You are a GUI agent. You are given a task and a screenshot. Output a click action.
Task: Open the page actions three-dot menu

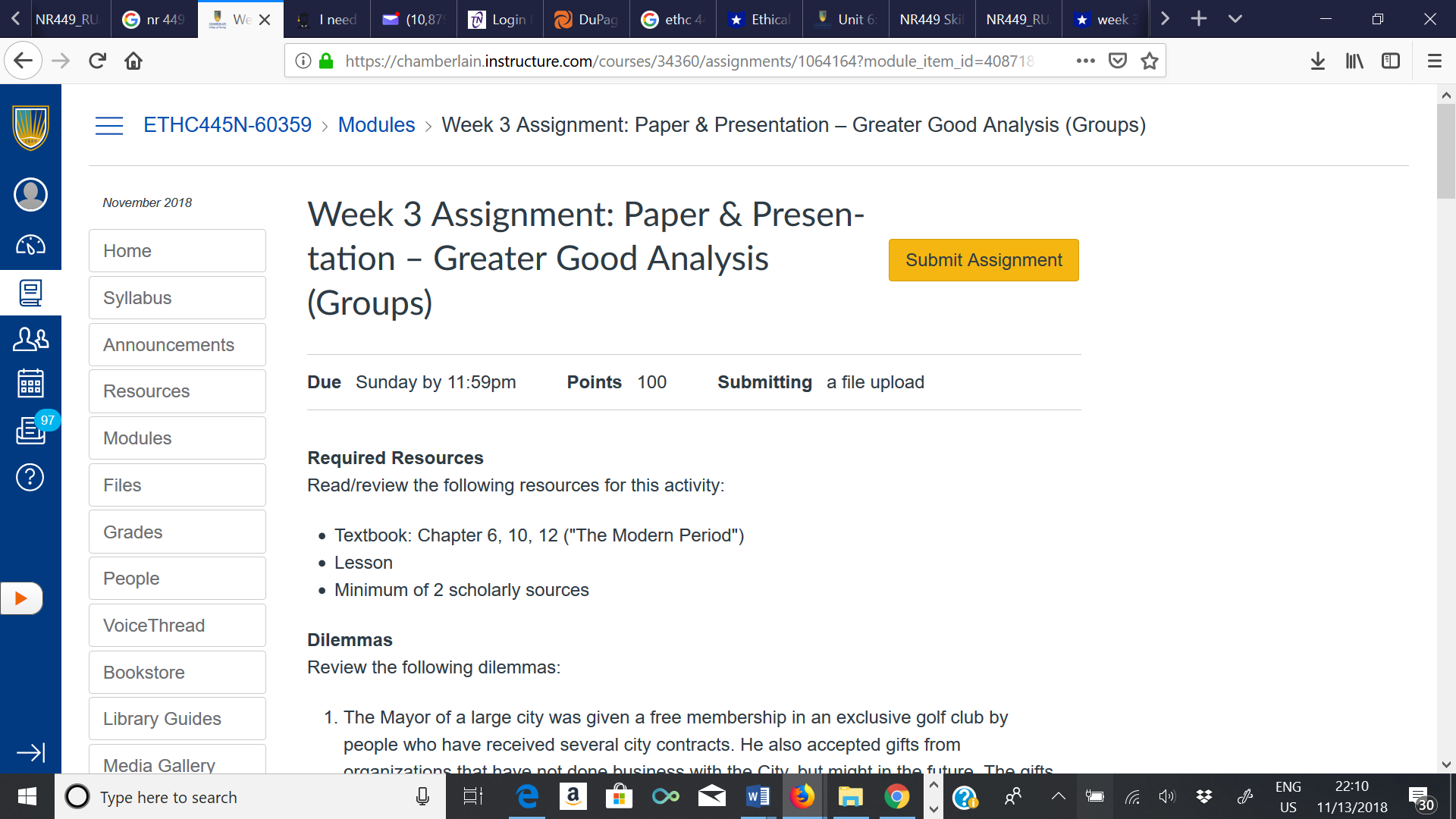[x=1085, y=61]
